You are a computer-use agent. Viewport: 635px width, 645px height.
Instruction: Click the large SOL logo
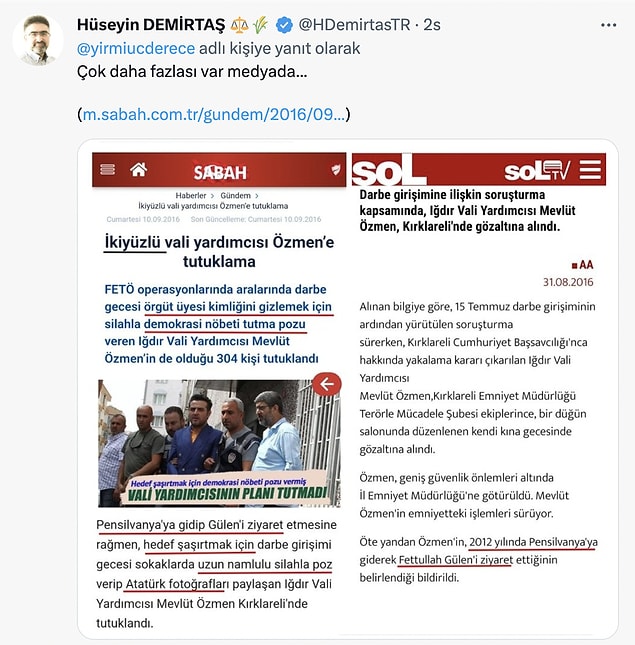[x=388, y=170]
